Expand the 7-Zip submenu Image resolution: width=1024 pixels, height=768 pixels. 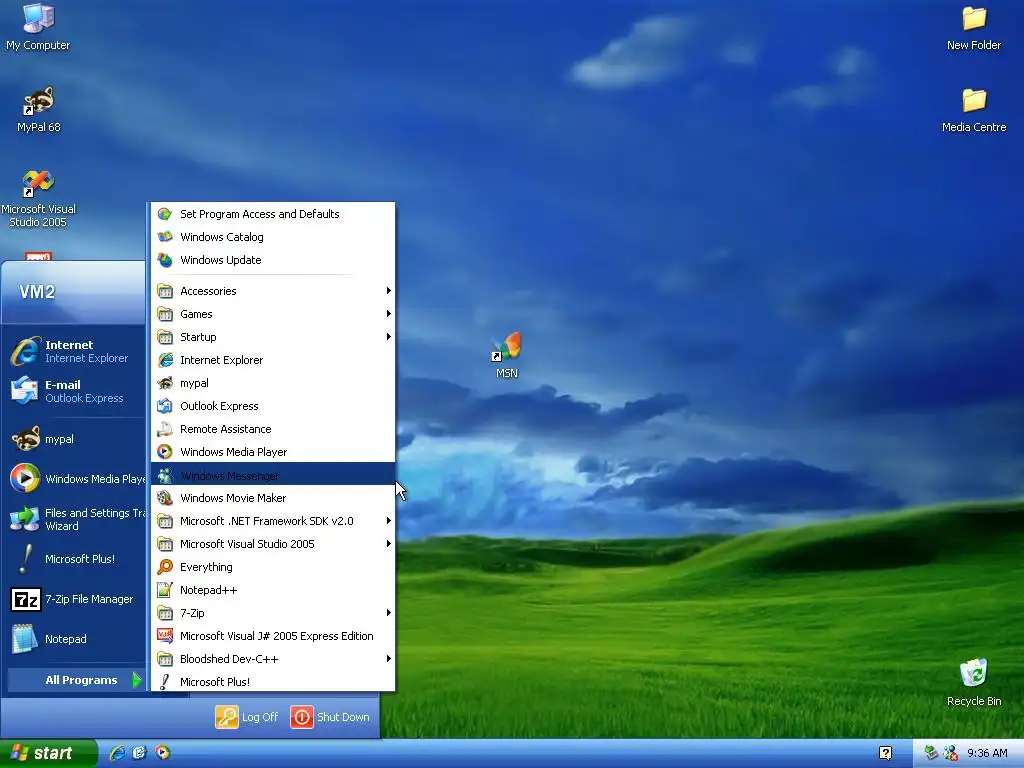(273, 613)
